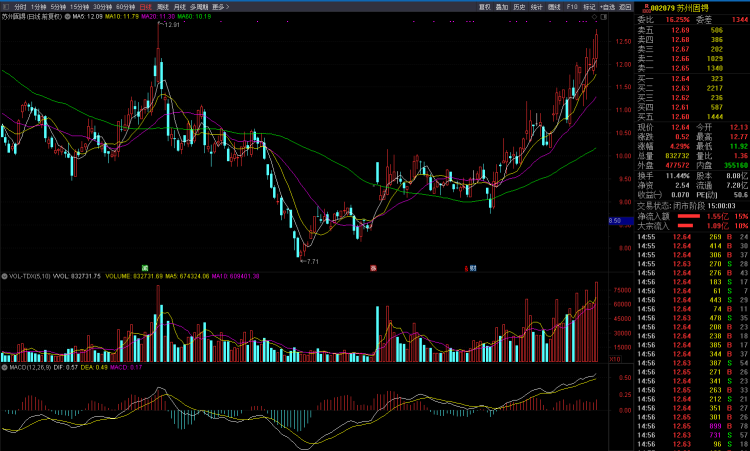This screenshot has height=451, width=750.
Task: Open the MACD indicator settings icon
Action: pyautogui.click(x=4, y=367)
